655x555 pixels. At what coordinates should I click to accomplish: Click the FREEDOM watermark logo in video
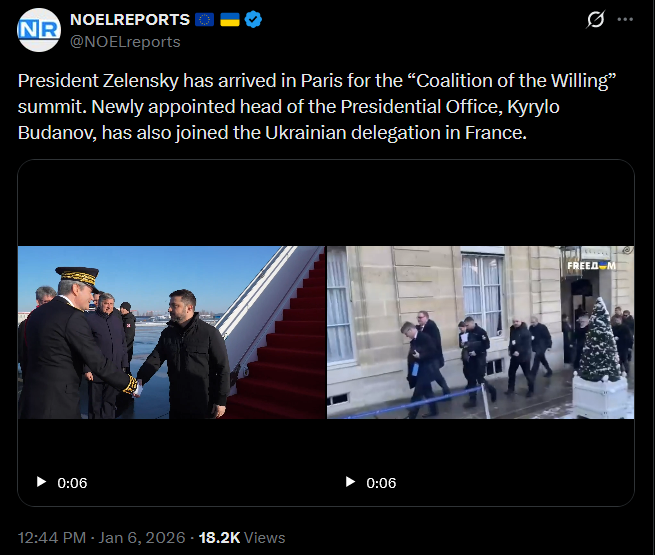(592, 266)
